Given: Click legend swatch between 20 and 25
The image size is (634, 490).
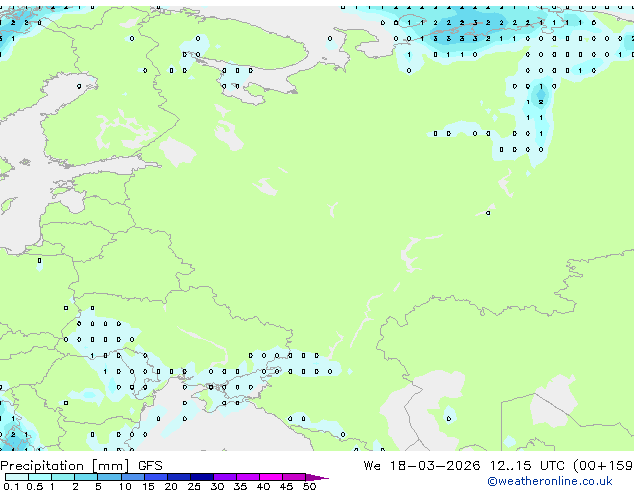Looking at the screenshot, I should 178,477.
